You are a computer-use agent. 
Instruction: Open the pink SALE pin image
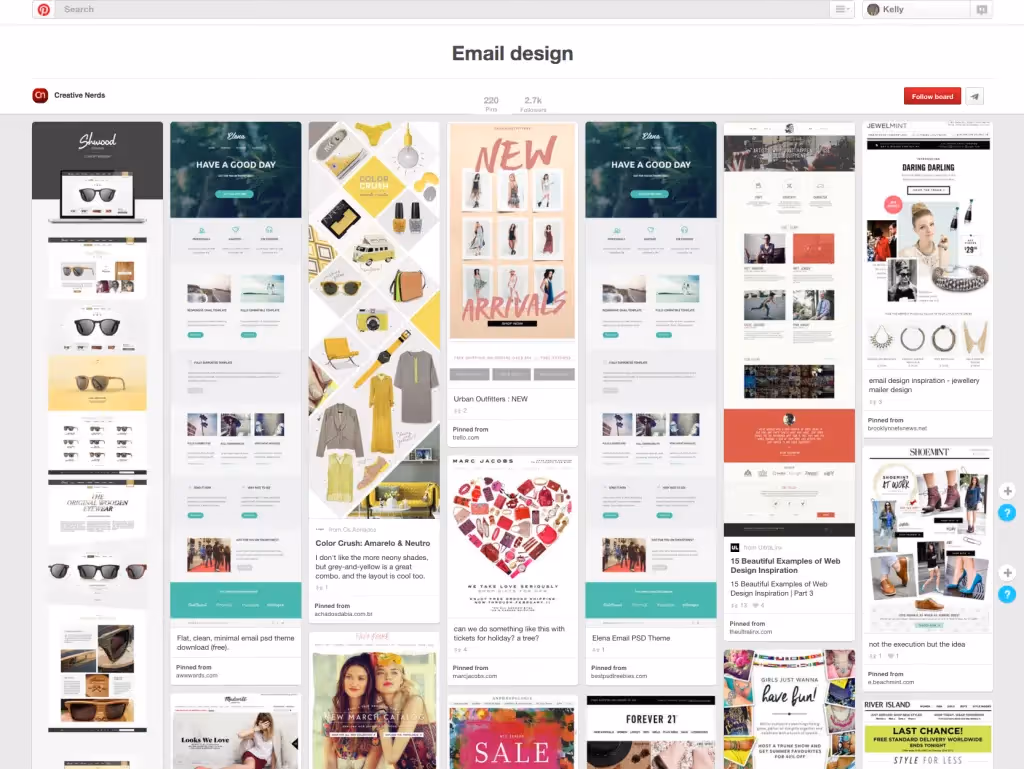(x=512, y=732)
